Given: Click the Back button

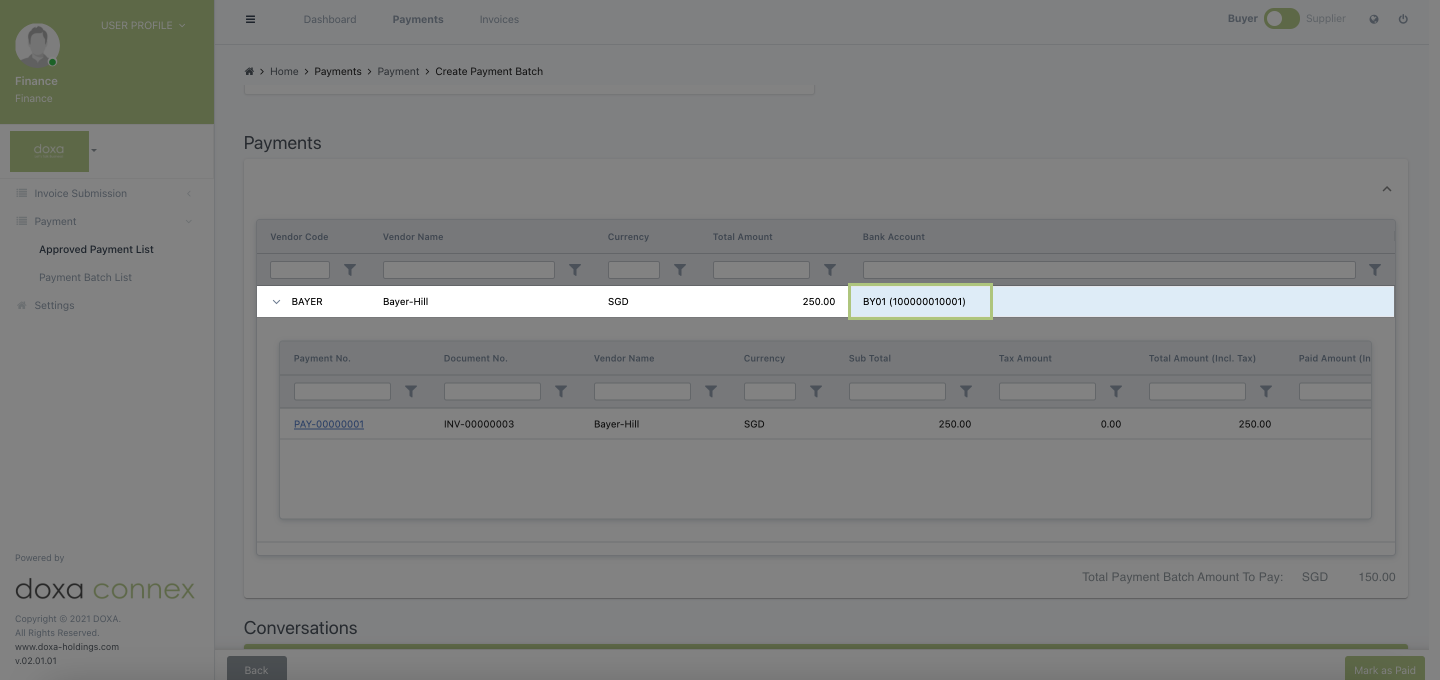Looking at the screenshot, I should click(x=257, y=669).
